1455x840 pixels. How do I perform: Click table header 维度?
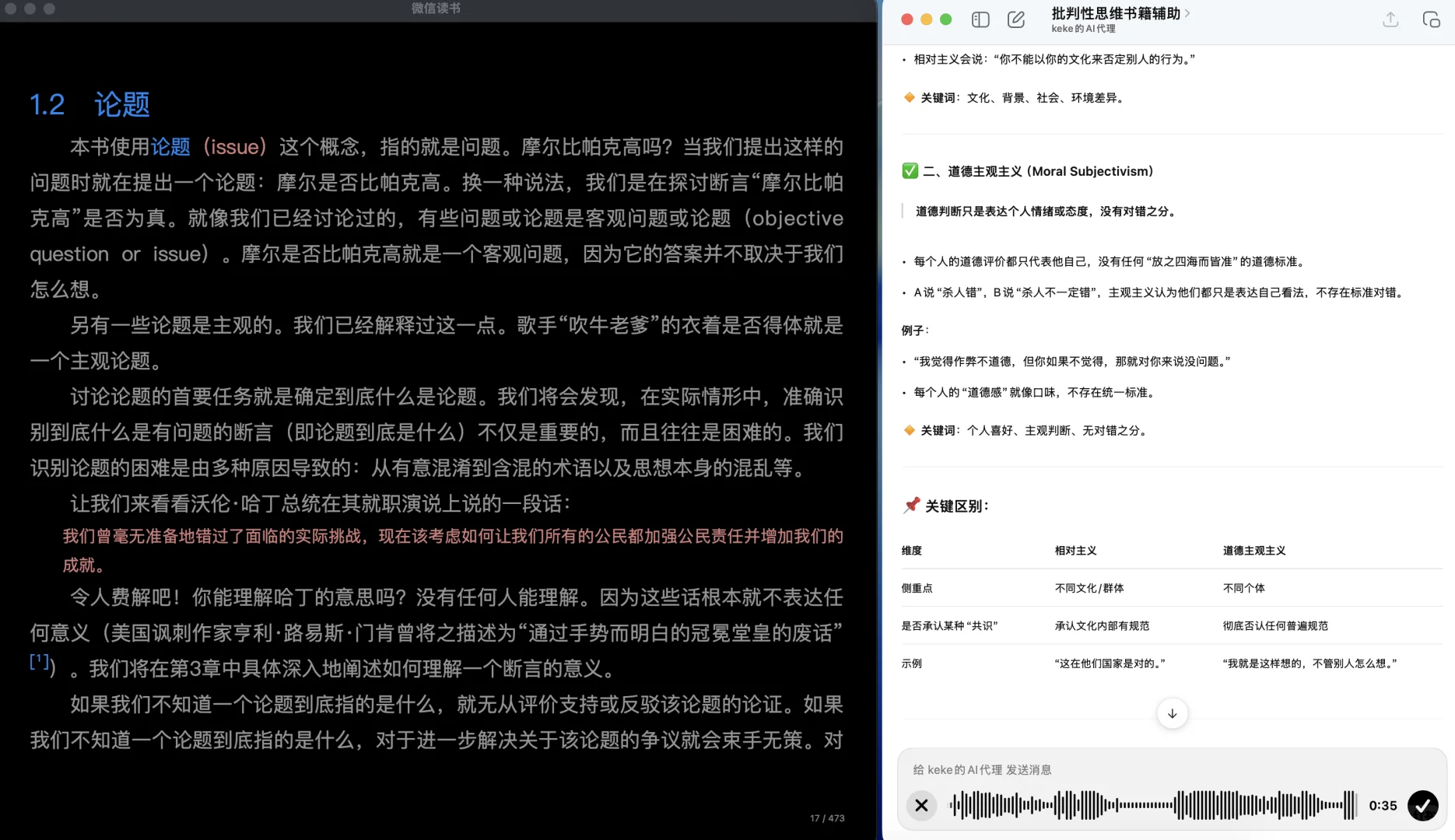point(911,551)
